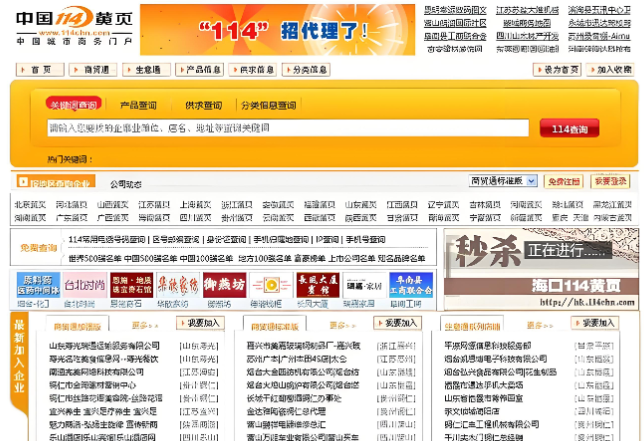Screen dimensions: 644x441
Task: Open the 黑龙江黄页 province link
Action: point(612,204)
